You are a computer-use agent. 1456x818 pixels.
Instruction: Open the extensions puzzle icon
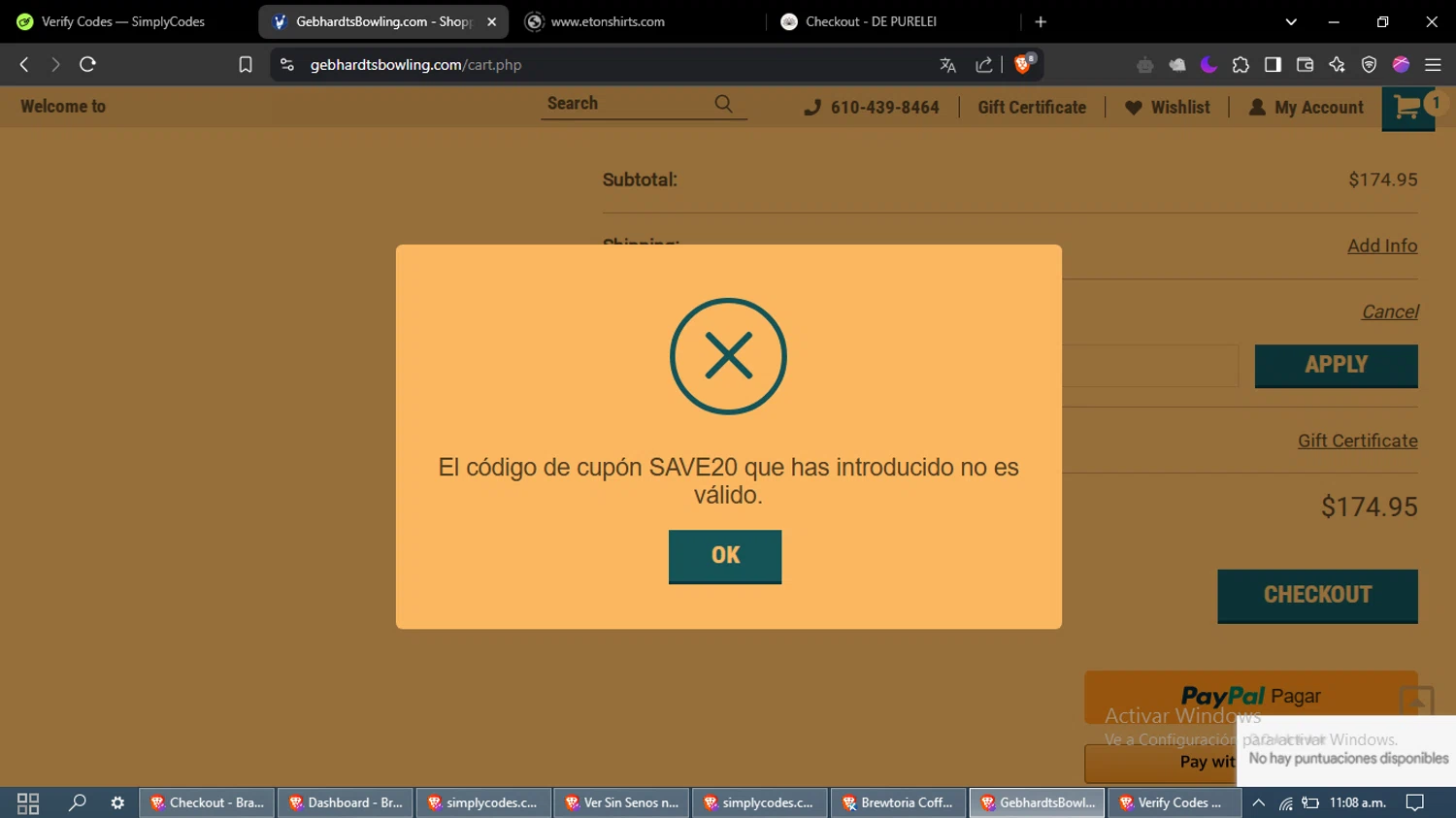coord(1241,65)
